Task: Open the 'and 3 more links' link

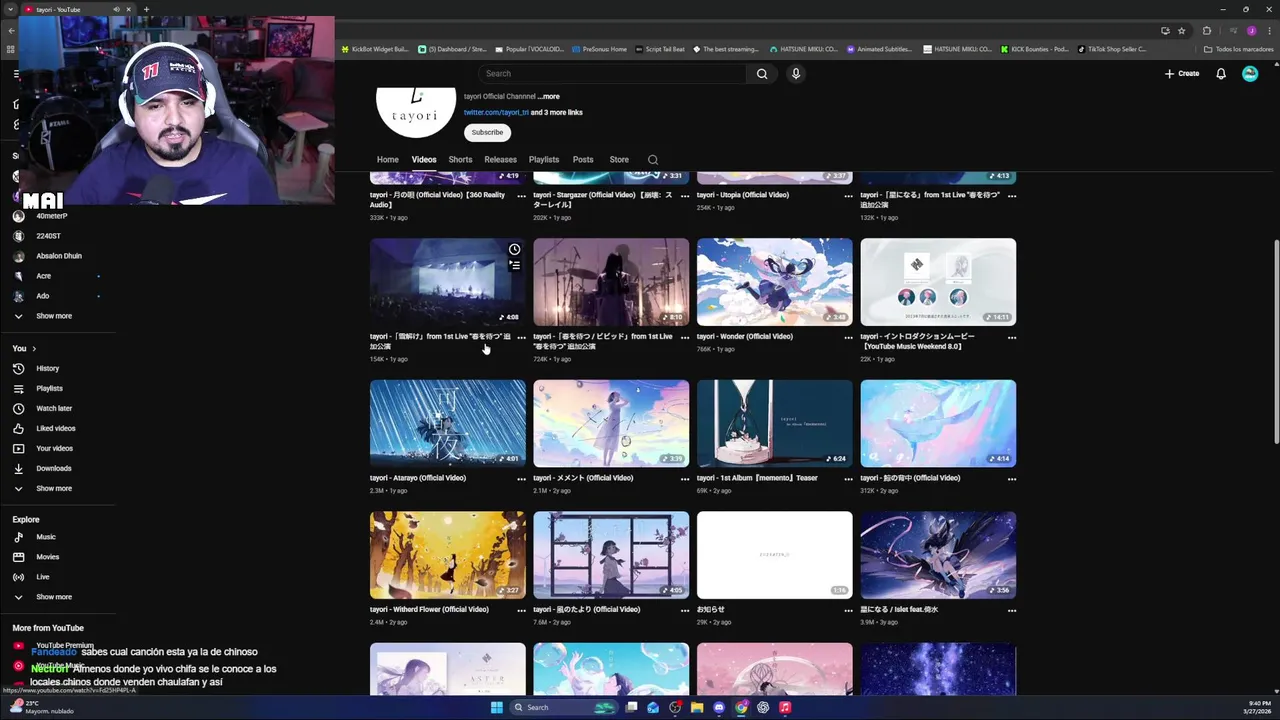Action: click(x=556, y=112)
